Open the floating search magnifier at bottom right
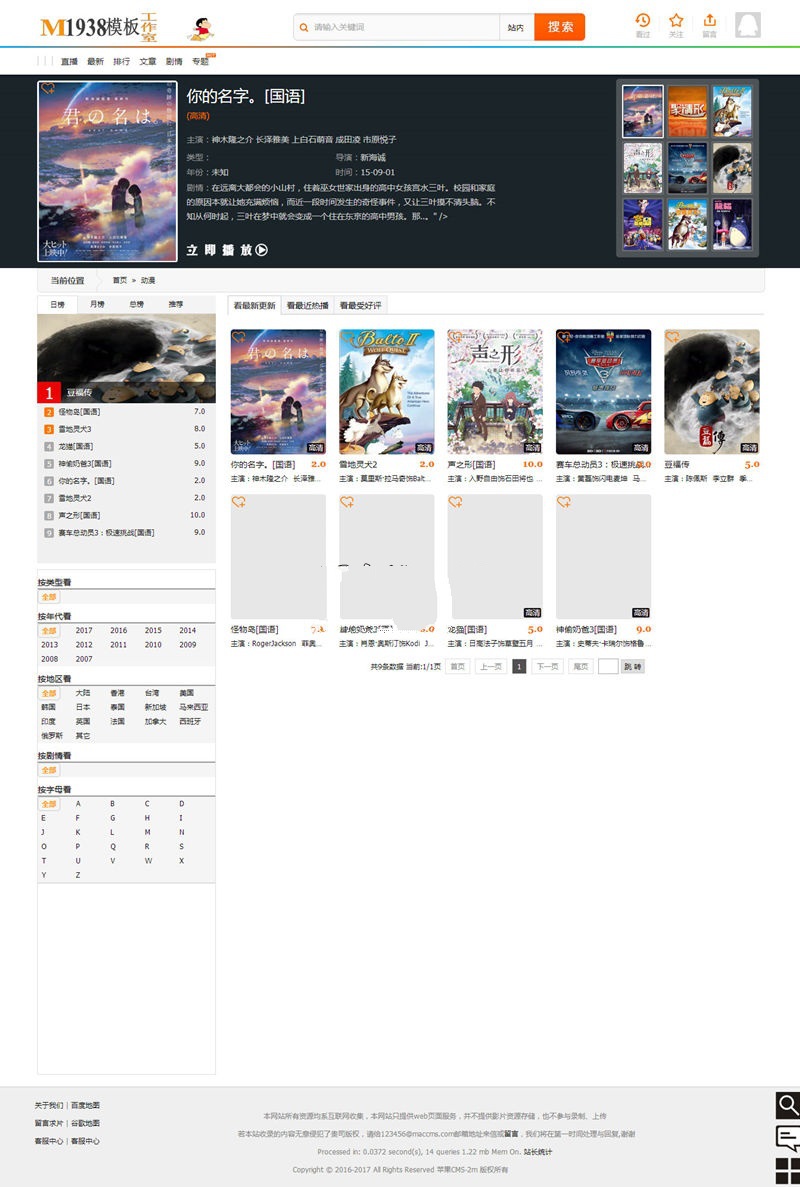Viewport: 800px width, 1187px height. (788, 1107)
